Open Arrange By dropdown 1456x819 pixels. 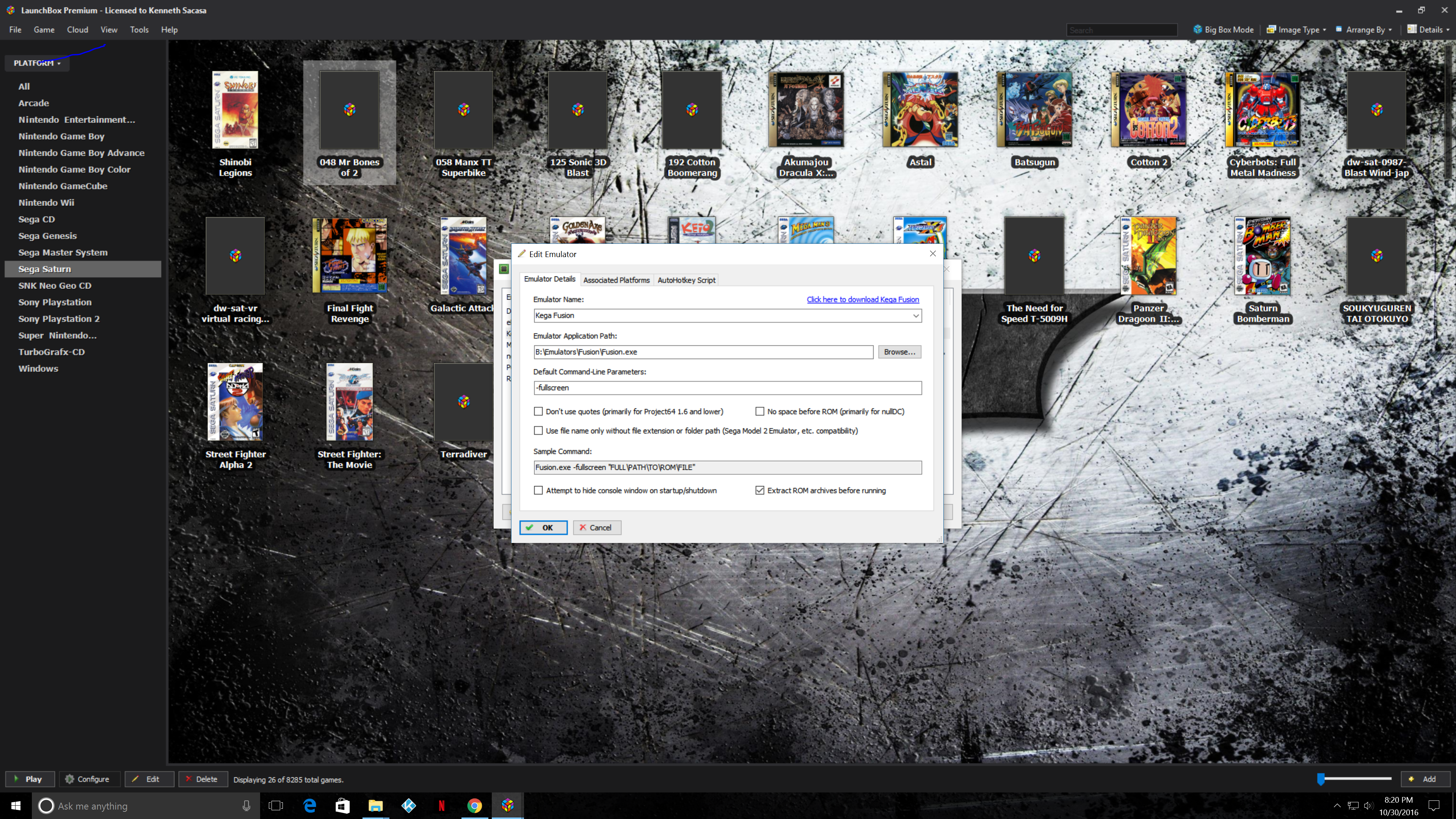click(1365, 30)
